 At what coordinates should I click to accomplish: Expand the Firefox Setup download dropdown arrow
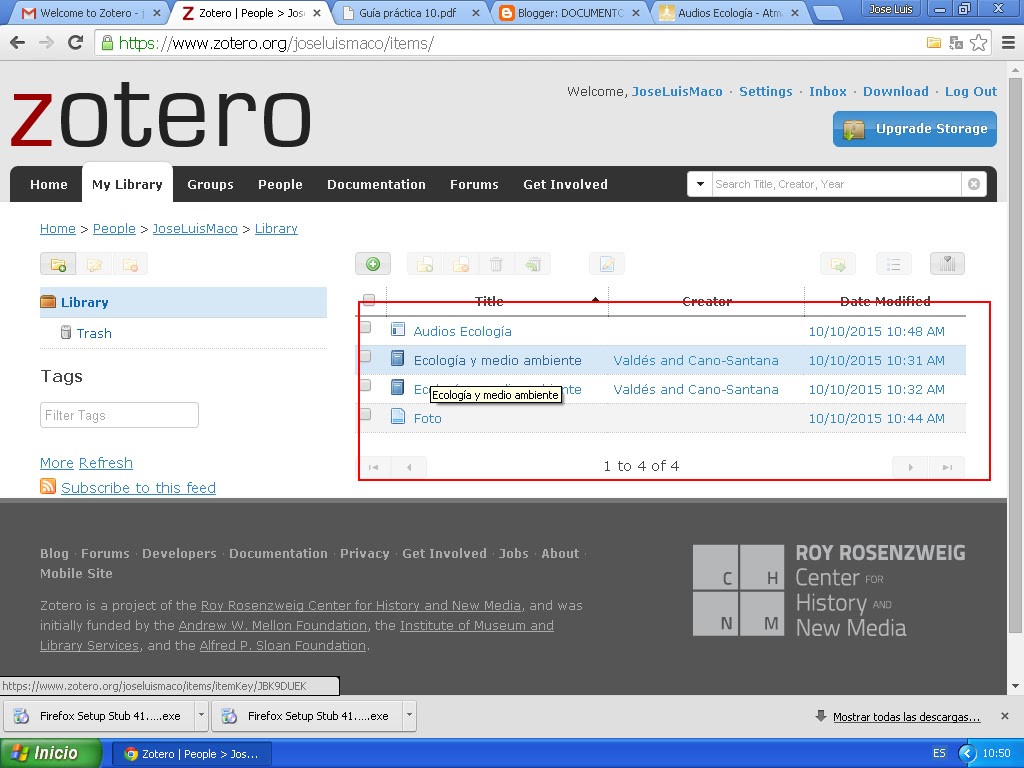point(202,715)
